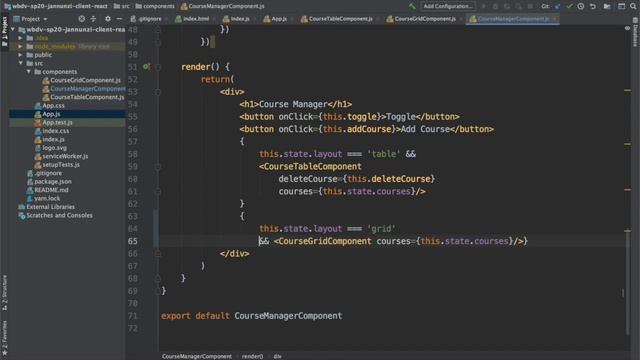The image size is (640, 360).
Task: Hide the Project panel with minus icon
Action: [119, 19]
